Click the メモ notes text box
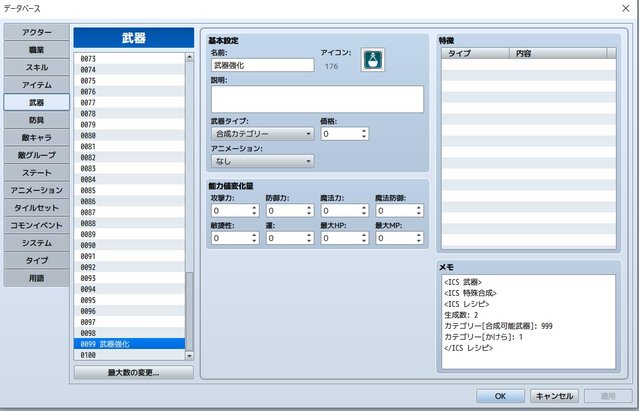The height and width of the screenshot is (411, 639). [x=529, y=322]
